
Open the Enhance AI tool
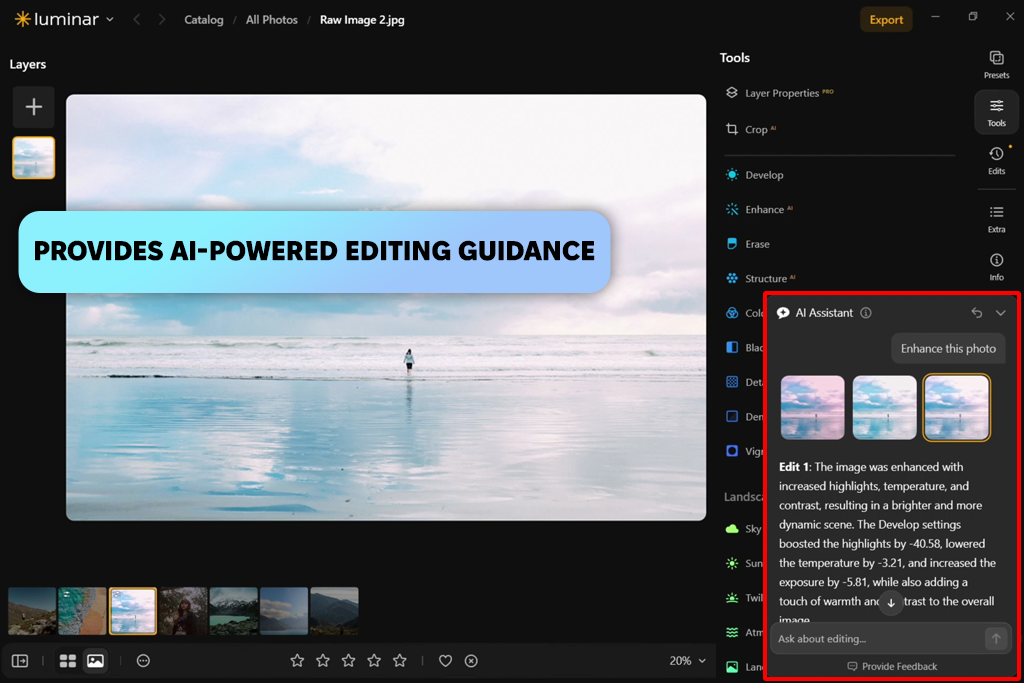[759, 210]
